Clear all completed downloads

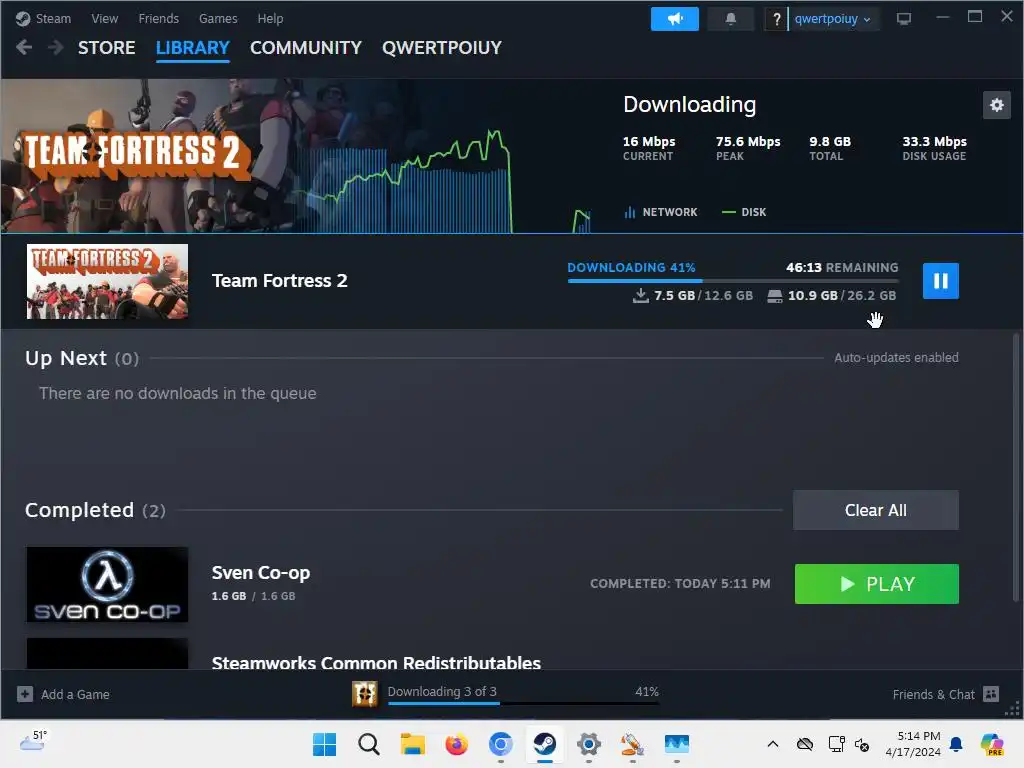876,510
